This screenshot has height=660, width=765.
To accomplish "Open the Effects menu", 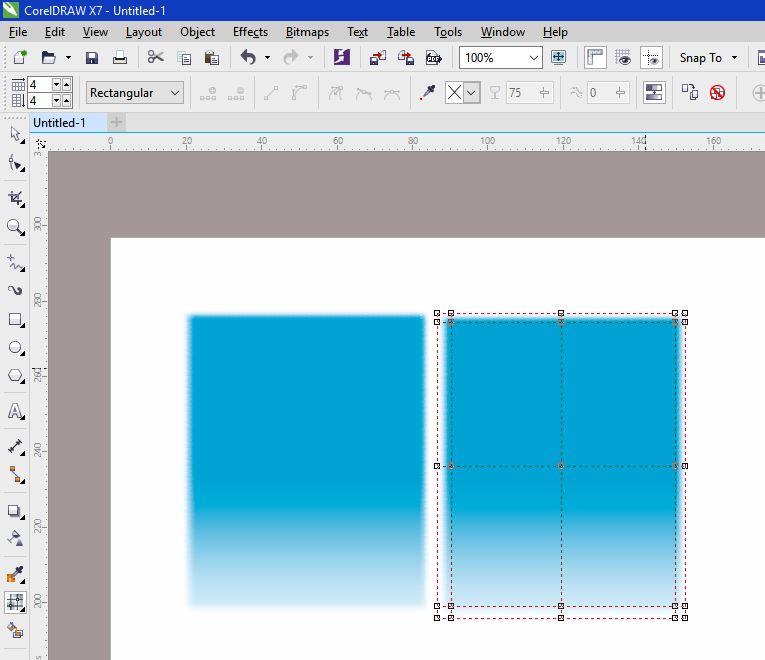I will click(x=250, y=32).
